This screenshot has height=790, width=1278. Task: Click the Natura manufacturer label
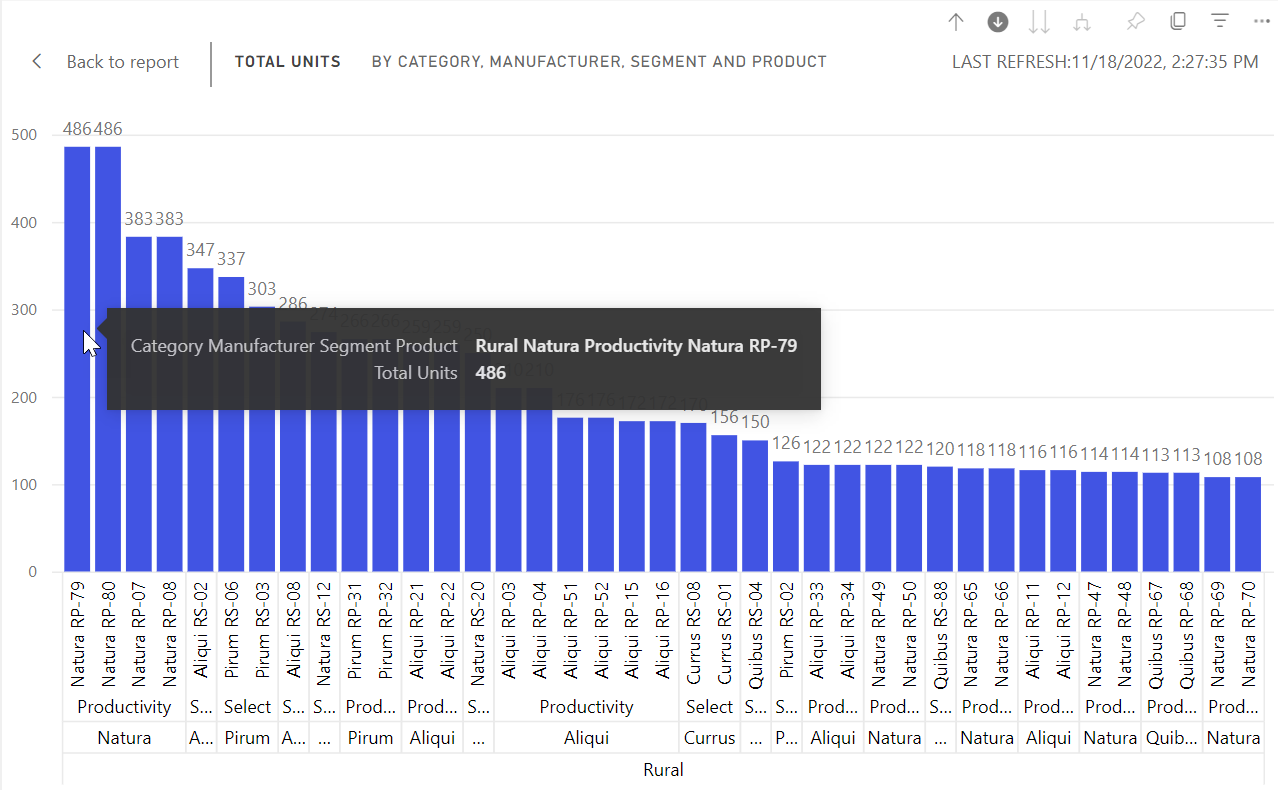pos(124,737)
